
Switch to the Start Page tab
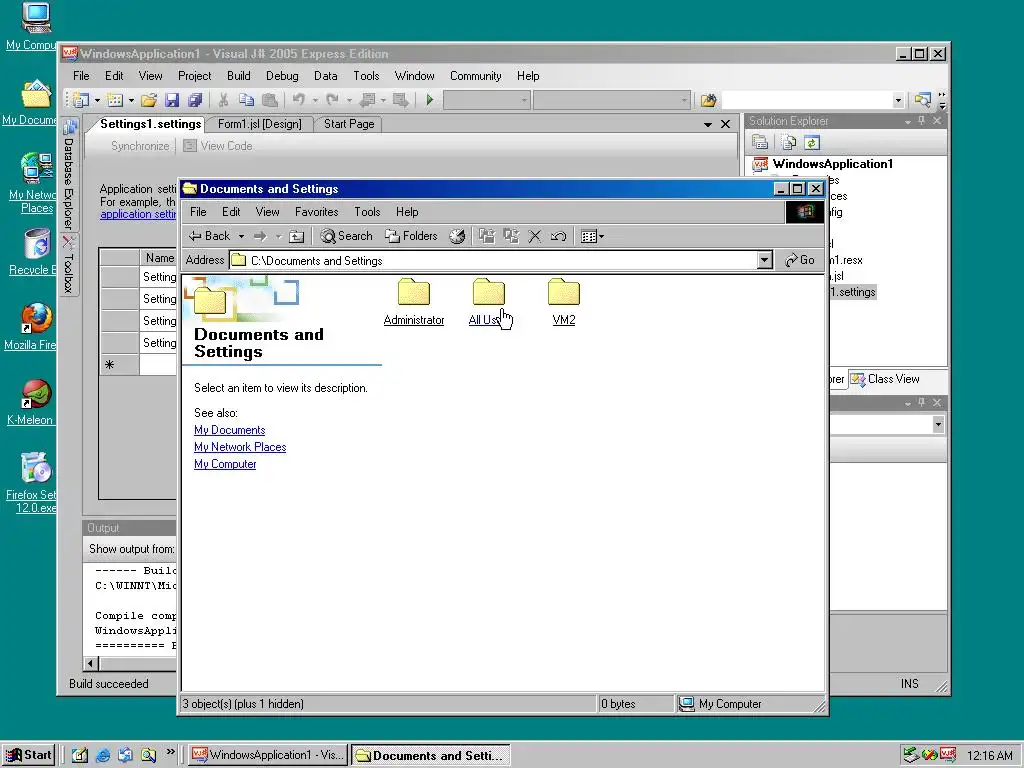349,124
